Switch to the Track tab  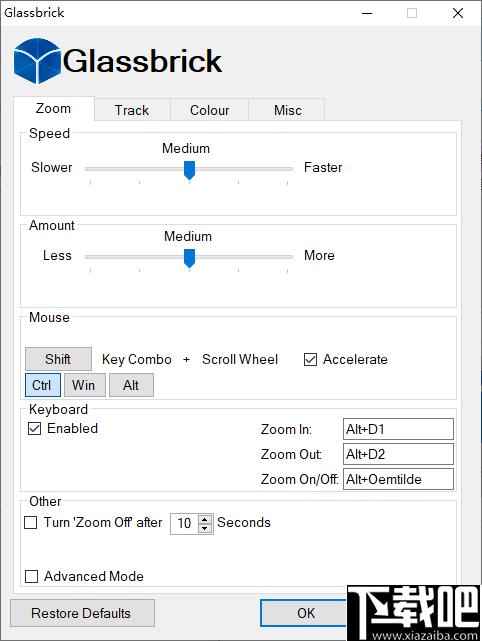132,110
